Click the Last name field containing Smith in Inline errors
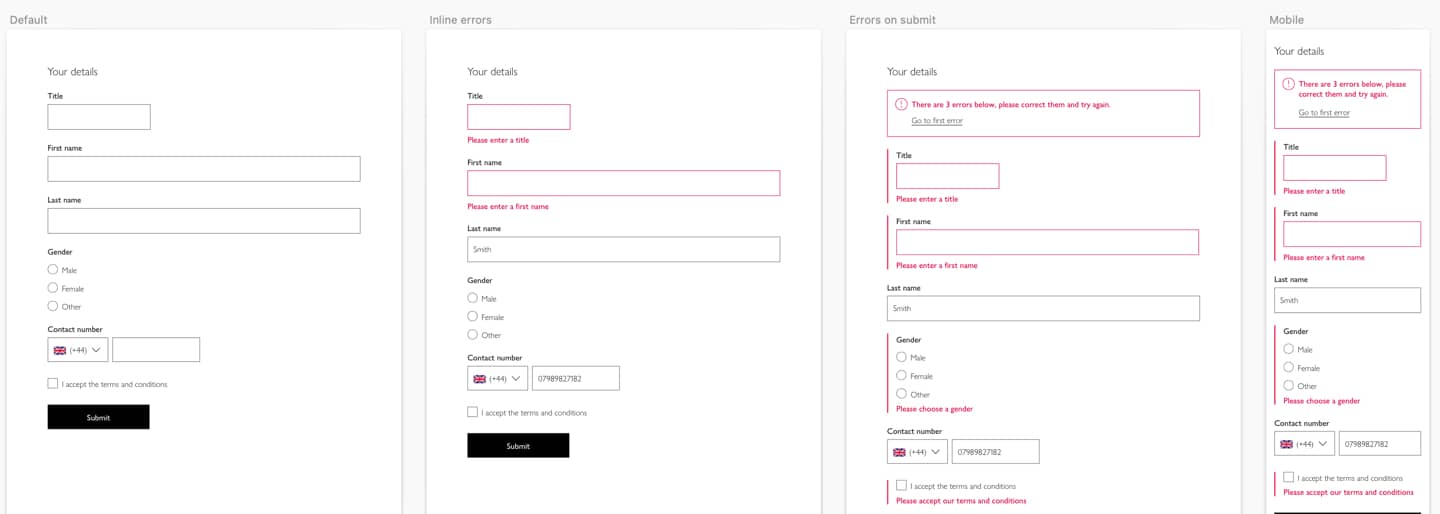1440x514 pixels. [623, 250]
